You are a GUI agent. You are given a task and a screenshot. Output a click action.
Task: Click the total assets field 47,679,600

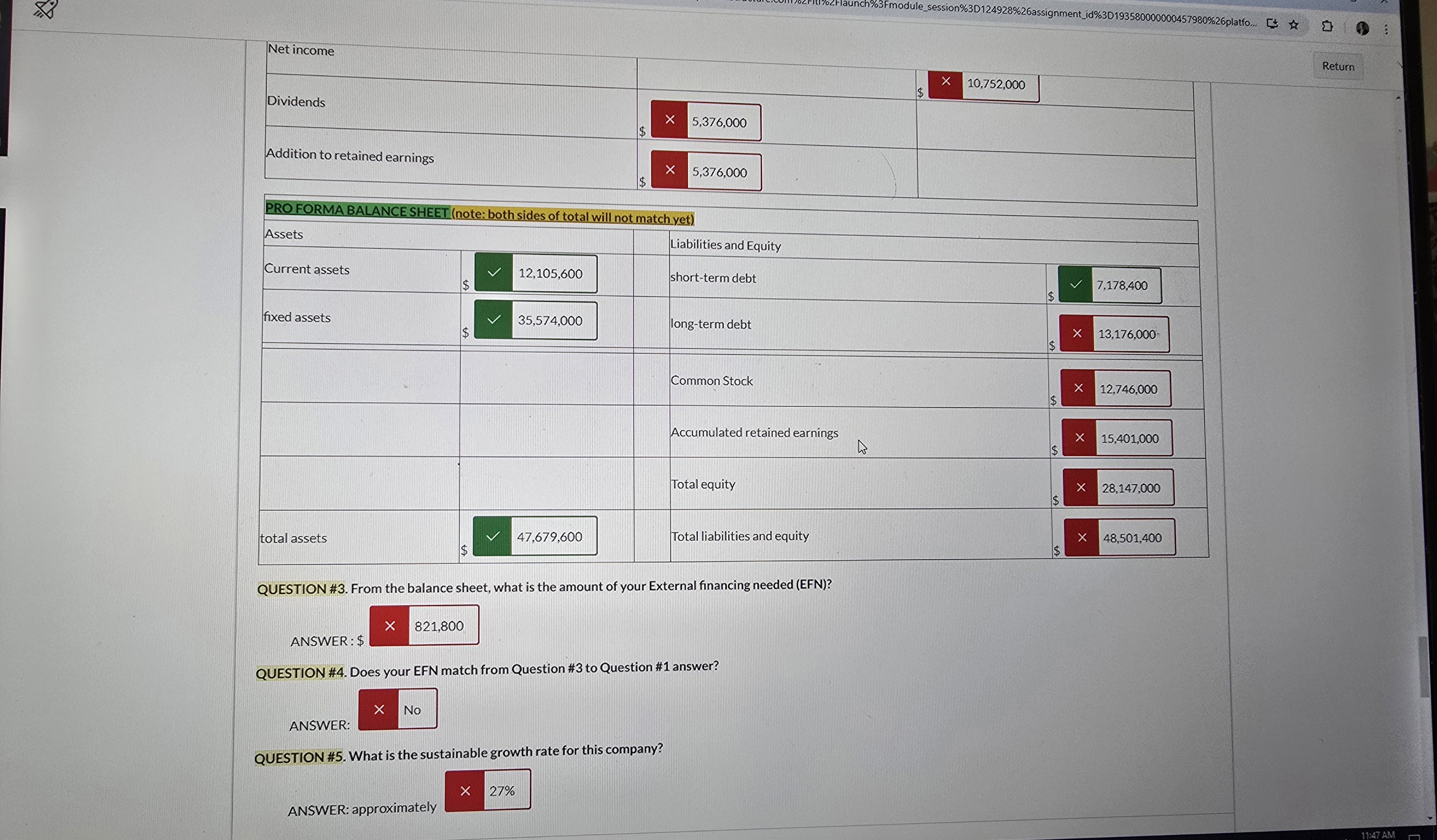click(549, 537)
